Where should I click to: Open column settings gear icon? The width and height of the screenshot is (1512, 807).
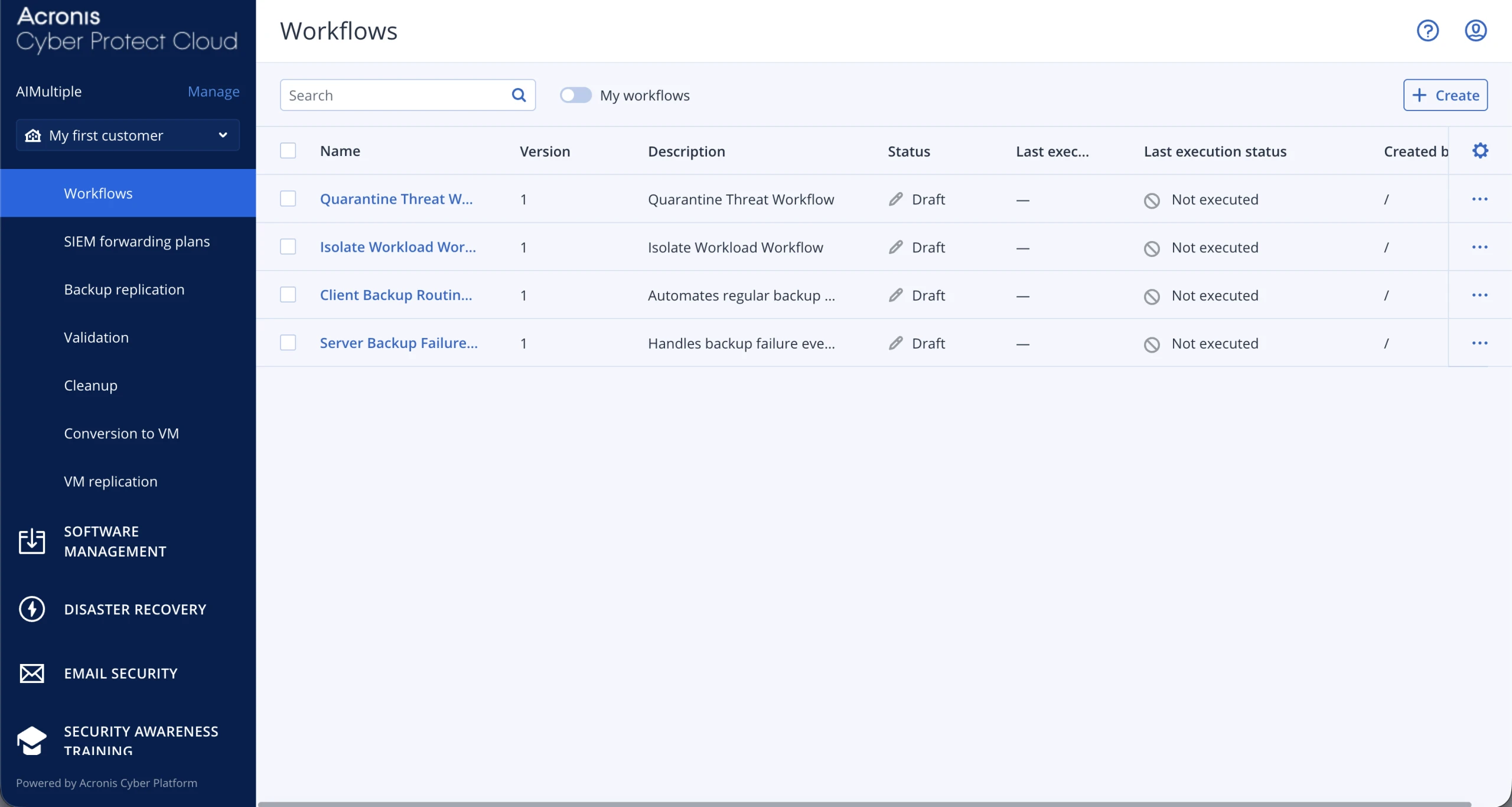click(1480, 151)
